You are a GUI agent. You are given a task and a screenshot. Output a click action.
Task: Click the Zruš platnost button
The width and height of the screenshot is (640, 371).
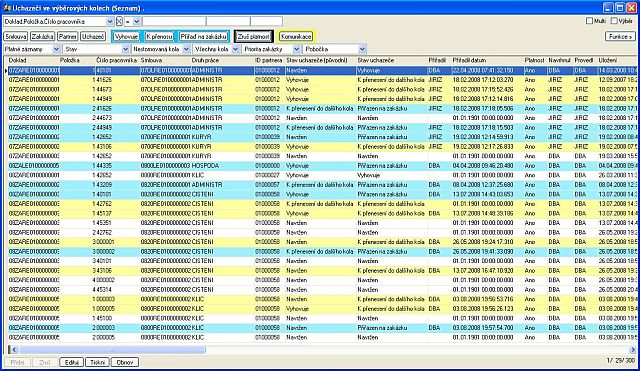click(253, 37)
